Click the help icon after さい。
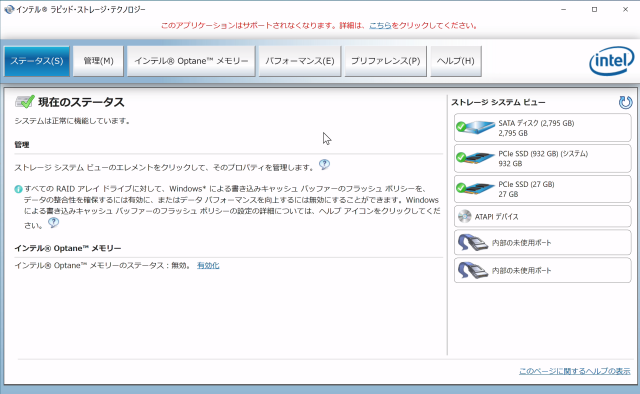Viewport: 640px width, 394px height. pos(53,223)
